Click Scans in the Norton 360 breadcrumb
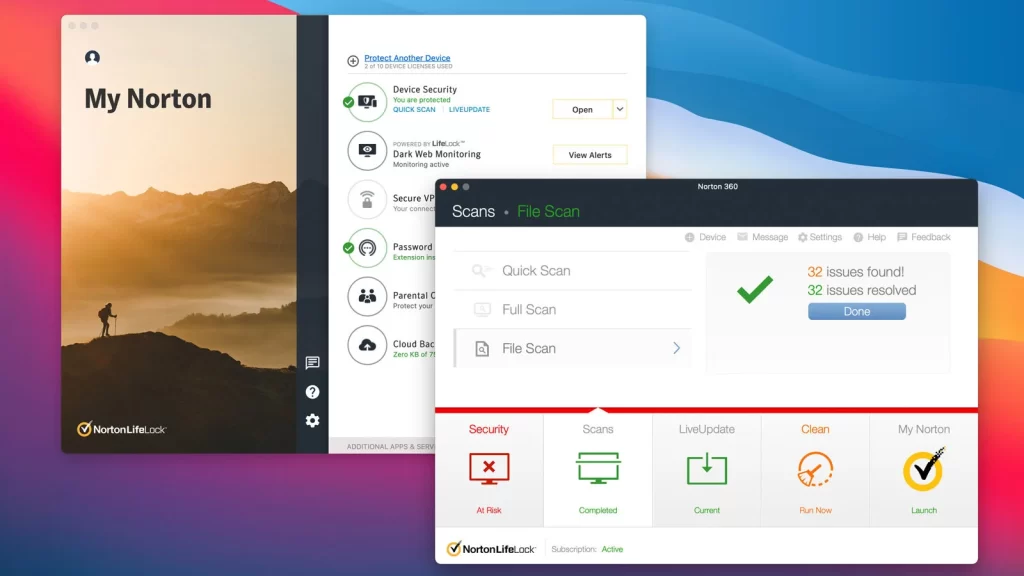The height and width of the screenshot is (576, 1024). point(473,212)
